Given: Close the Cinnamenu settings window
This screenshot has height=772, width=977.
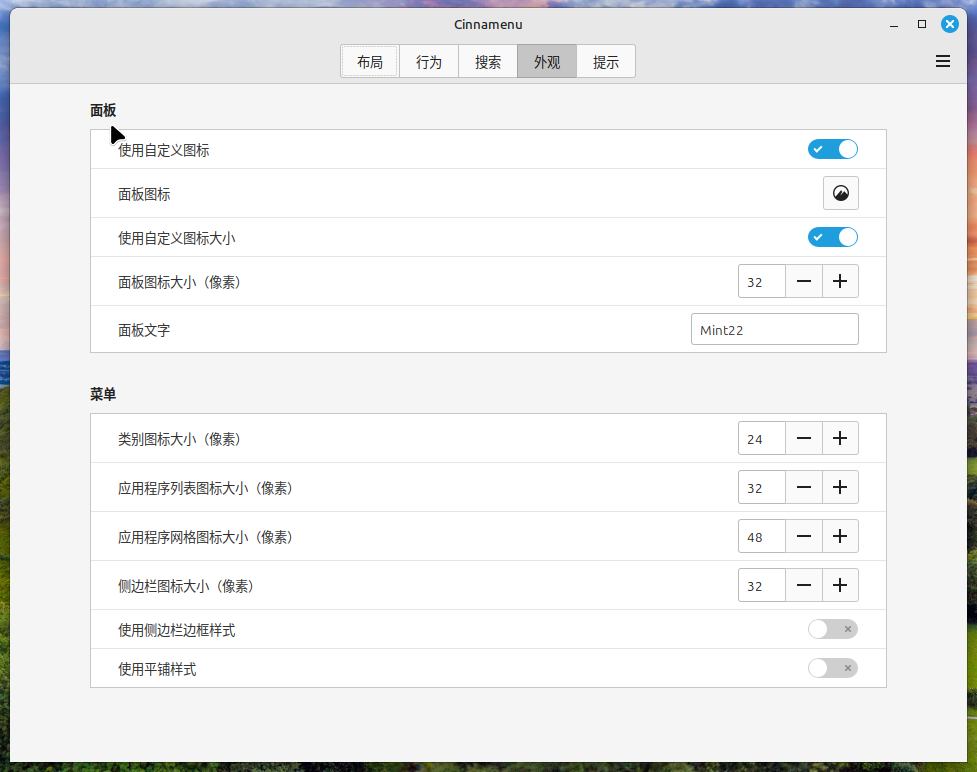Looking at the screenshot, I should (950, 24).
